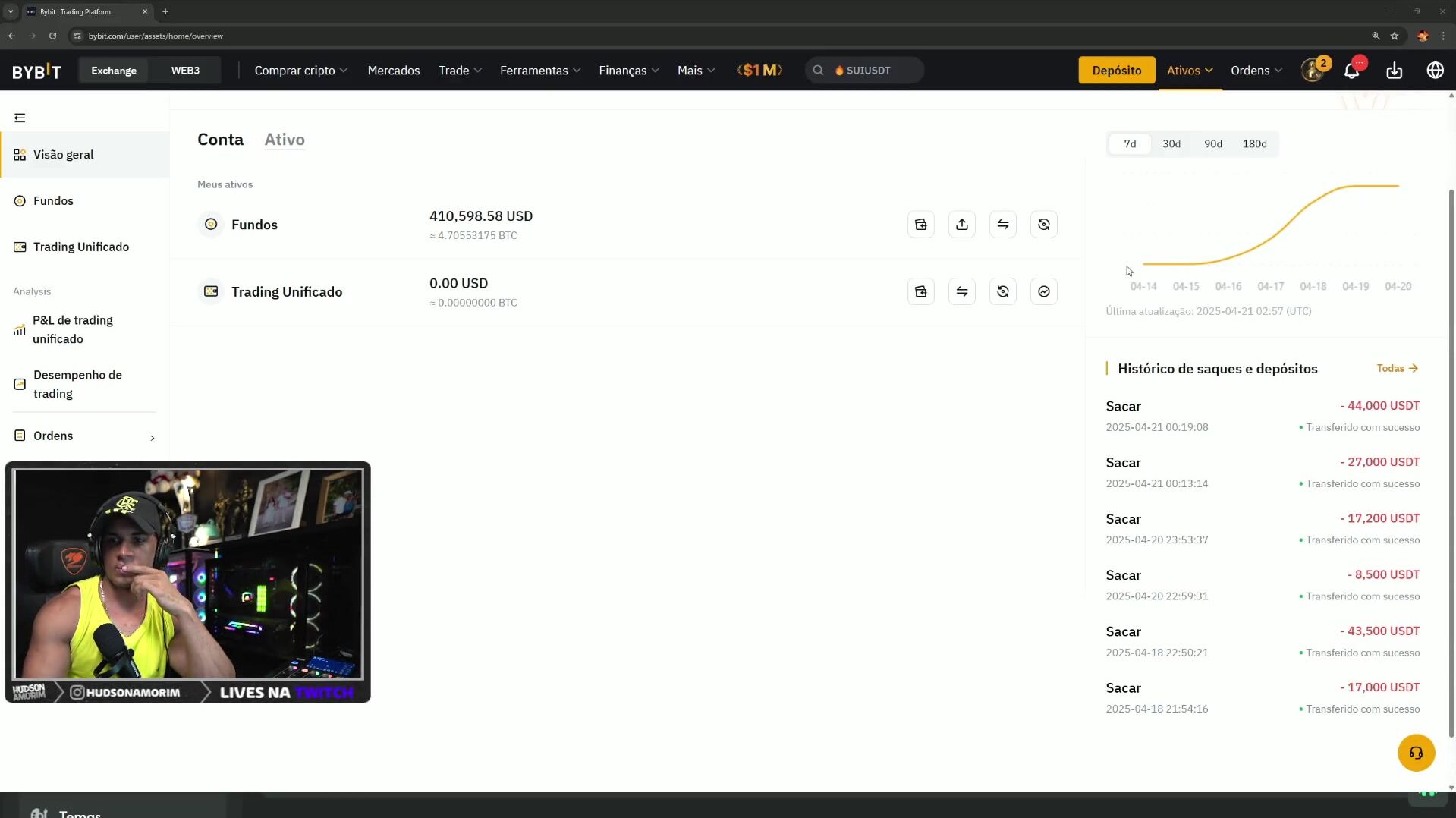The width and height of the screenshot is (1456, 818).
Task: Open a new browser tab
Action: click(165, 11)
